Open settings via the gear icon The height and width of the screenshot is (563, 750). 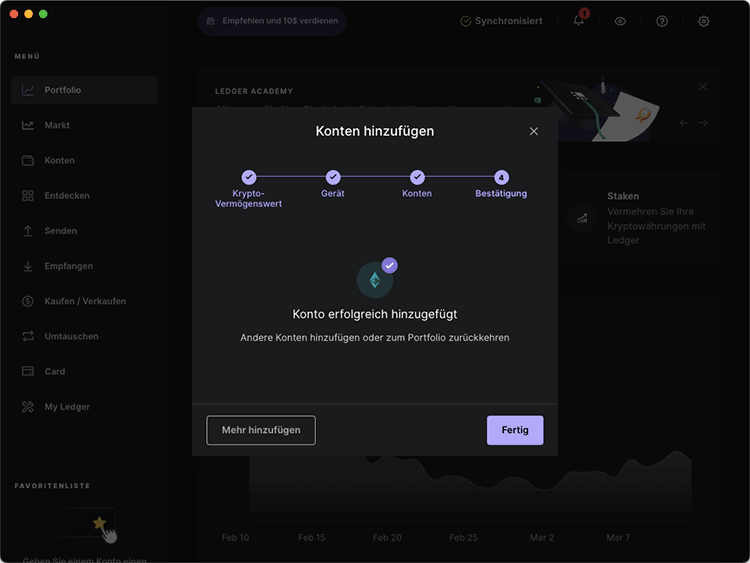click(x=703, y=21)
